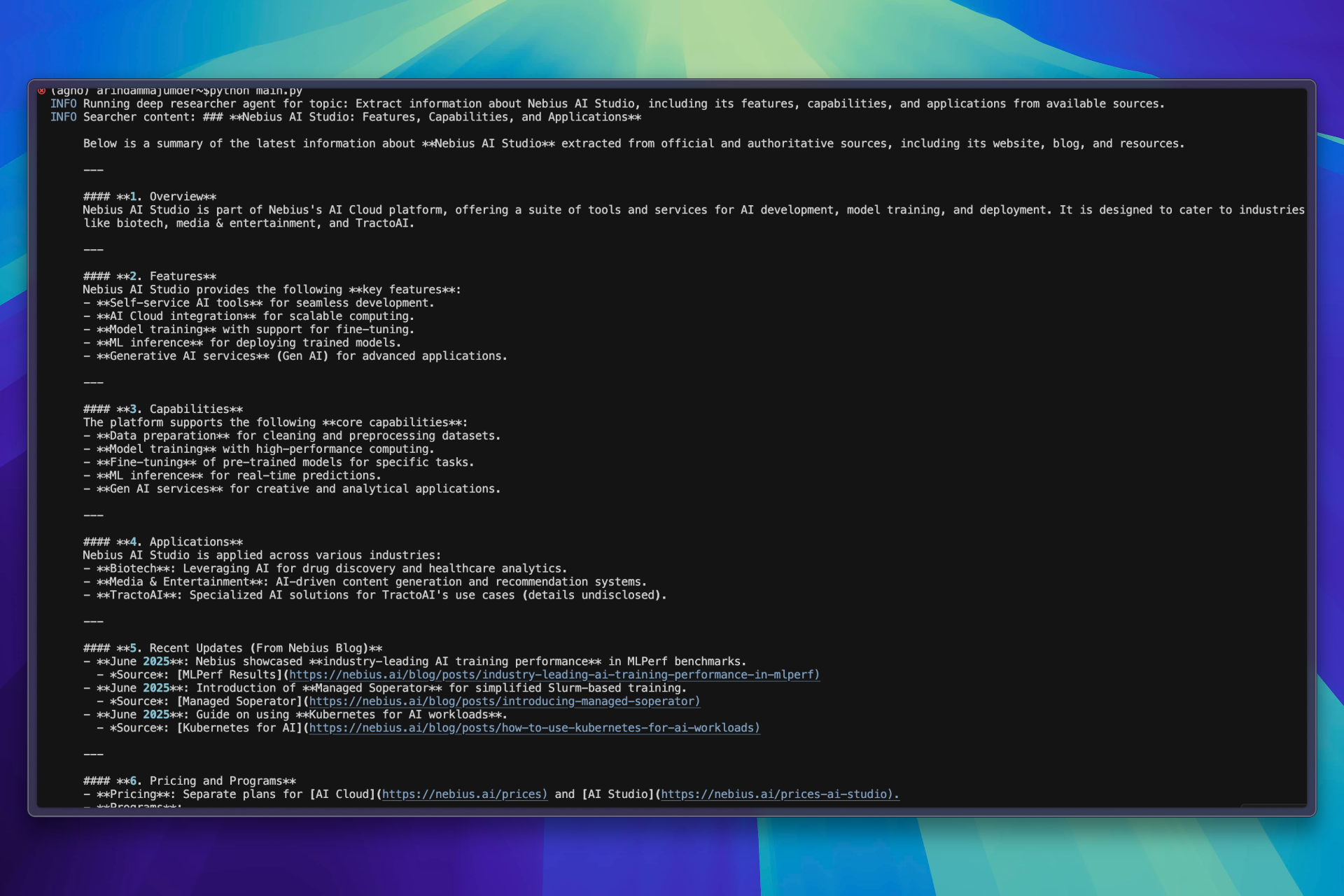Click the red error icon at top left
This screenshot has height=896, width=1344.
pyautogui.click(x=42, y=90)
